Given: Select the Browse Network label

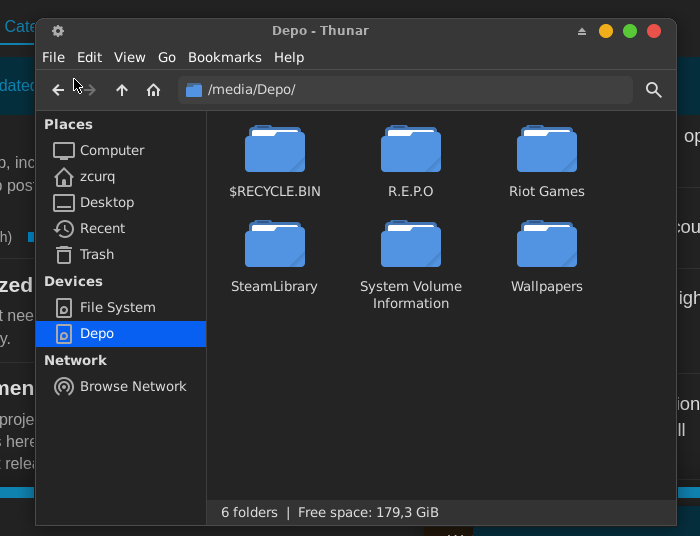Looking at the screenshot, I should click(x=133, y=386).
